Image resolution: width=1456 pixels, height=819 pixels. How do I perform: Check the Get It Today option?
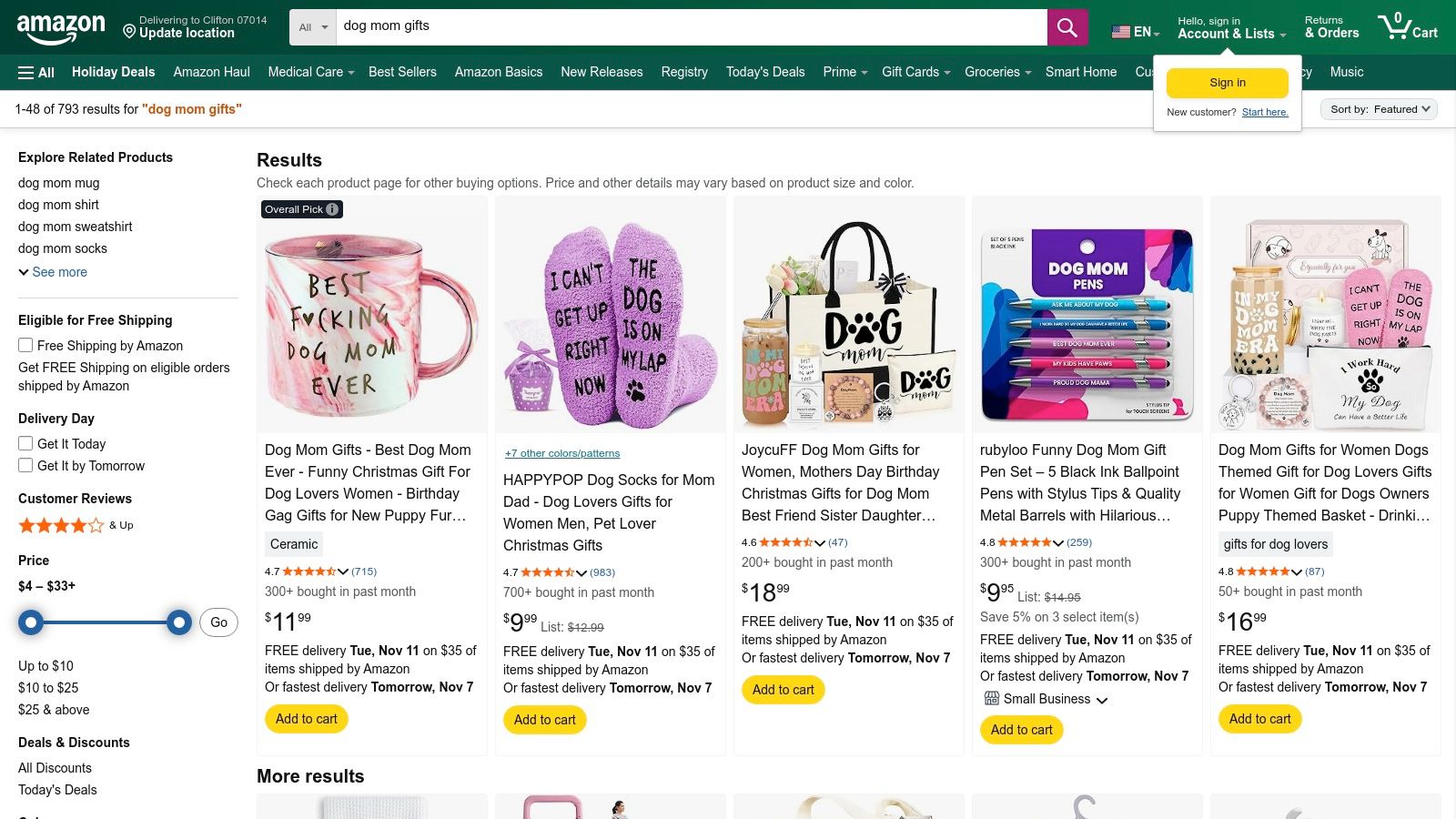(25, 444)
